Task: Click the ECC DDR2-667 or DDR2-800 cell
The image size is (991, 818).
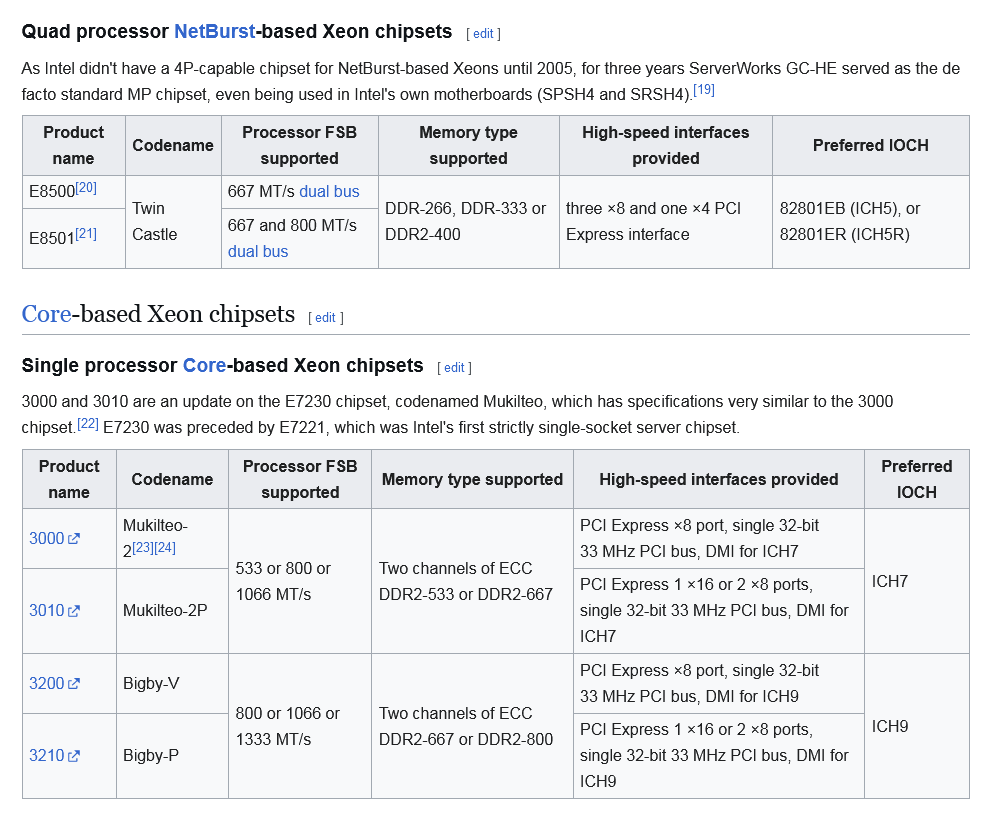Action: tap(472, 726)
